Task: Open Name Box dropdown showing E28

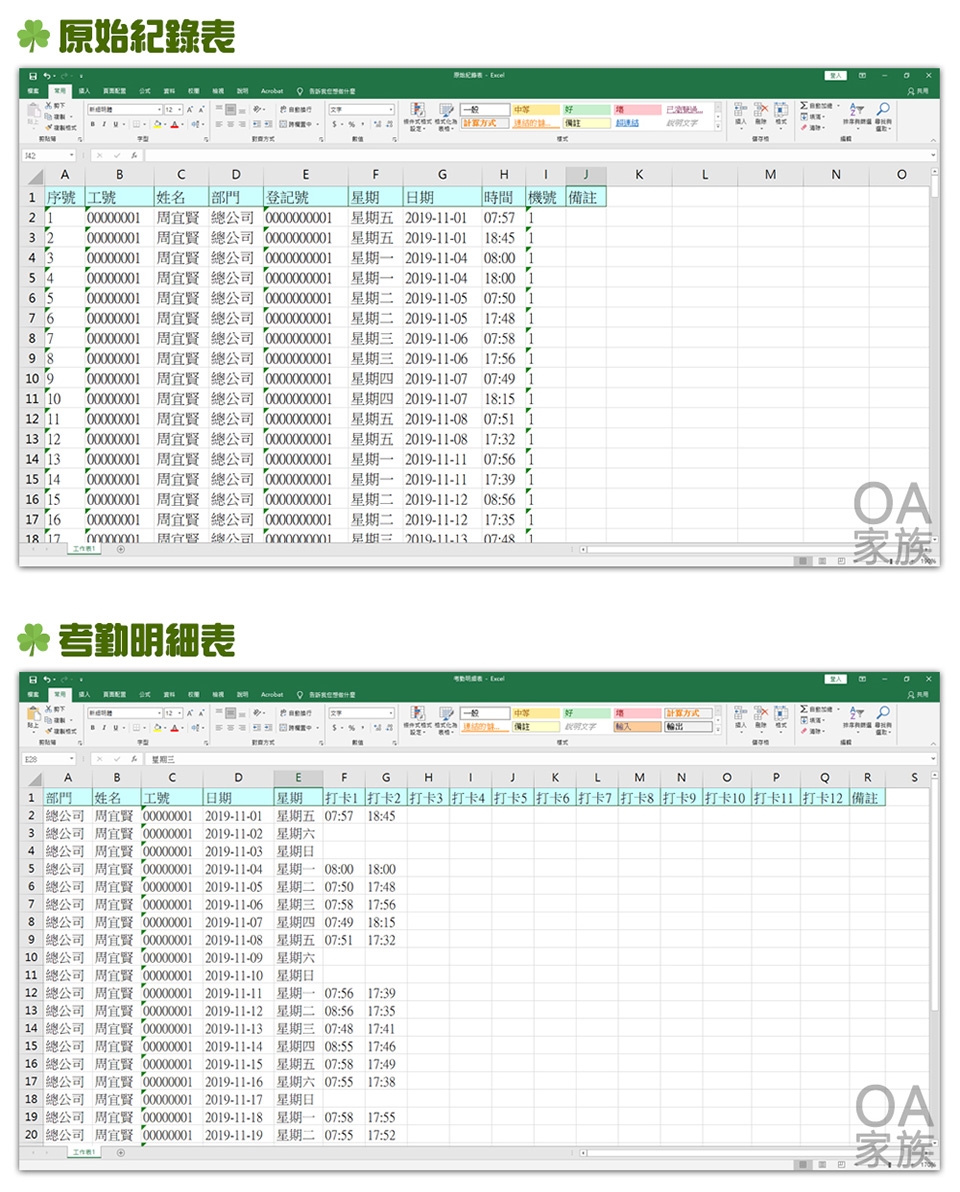Action: coord(71,759)
